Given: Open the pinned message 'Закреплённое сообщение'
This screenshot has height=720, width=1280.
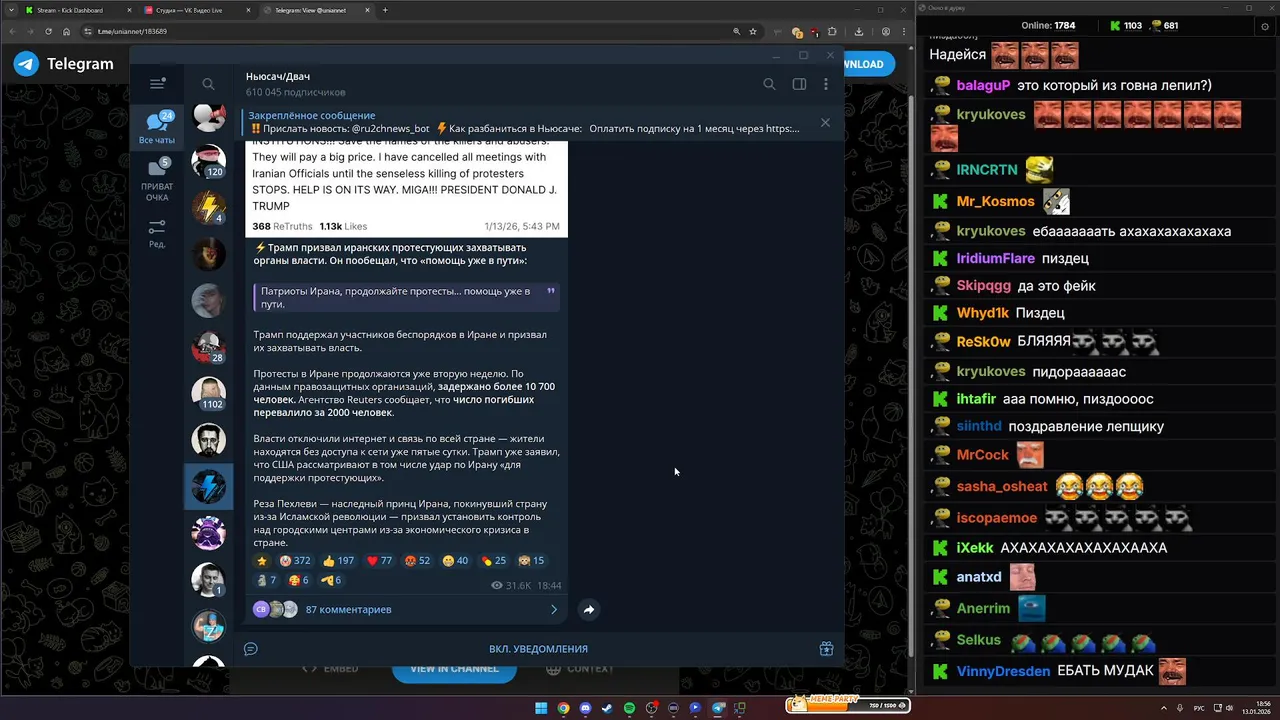Looking at the screenshot, I should (523, 122).
